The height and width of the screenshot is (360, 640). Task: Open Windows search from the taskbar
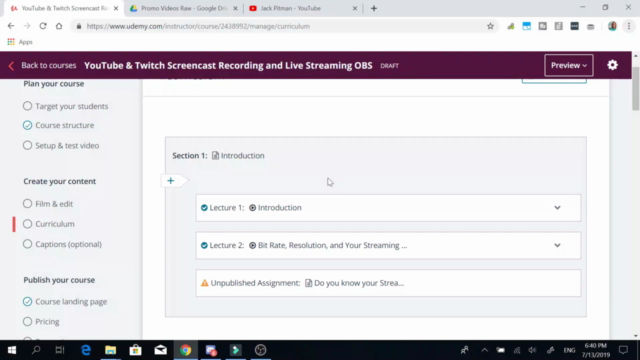(x=36, y=350)
